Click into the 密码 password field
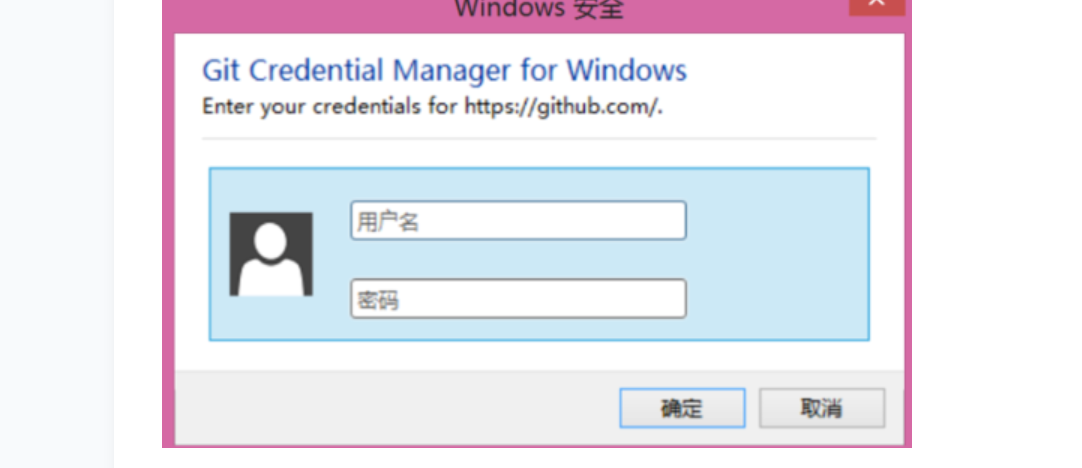Viewport: 1082px width, 468px height. pyautogui.click(x=518, y=299)
